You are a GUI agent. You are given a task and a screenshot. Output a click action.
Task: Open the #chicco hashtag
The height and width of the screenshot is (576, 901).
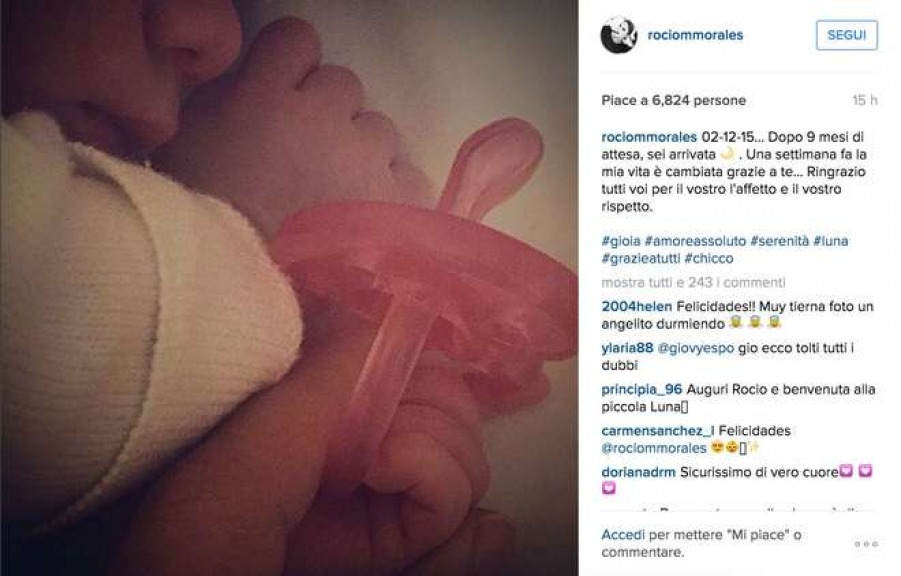709,258
